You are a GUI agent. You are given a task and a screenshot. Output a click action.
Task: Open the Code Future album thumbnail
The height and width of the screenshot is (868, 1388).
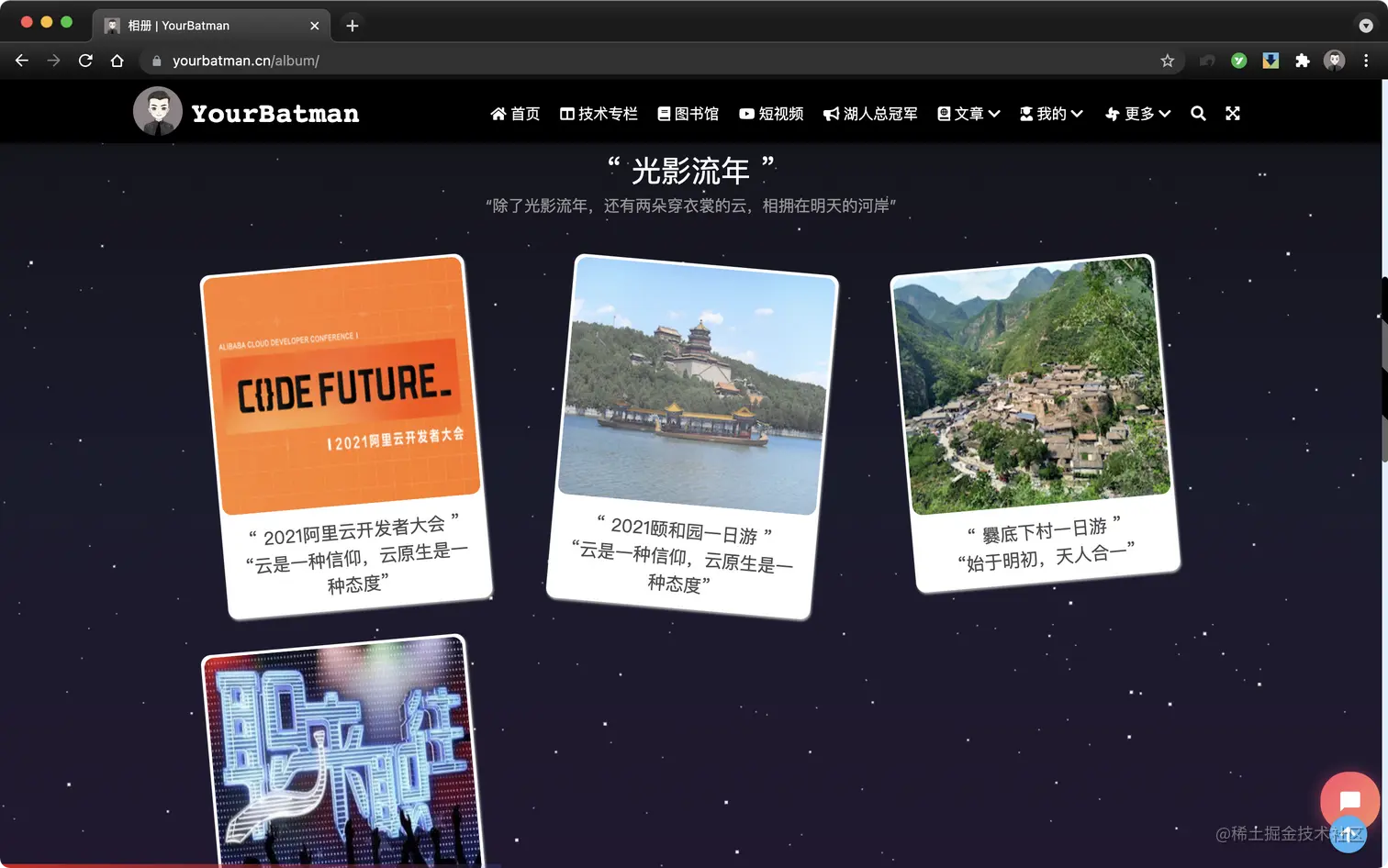[341, 385]
